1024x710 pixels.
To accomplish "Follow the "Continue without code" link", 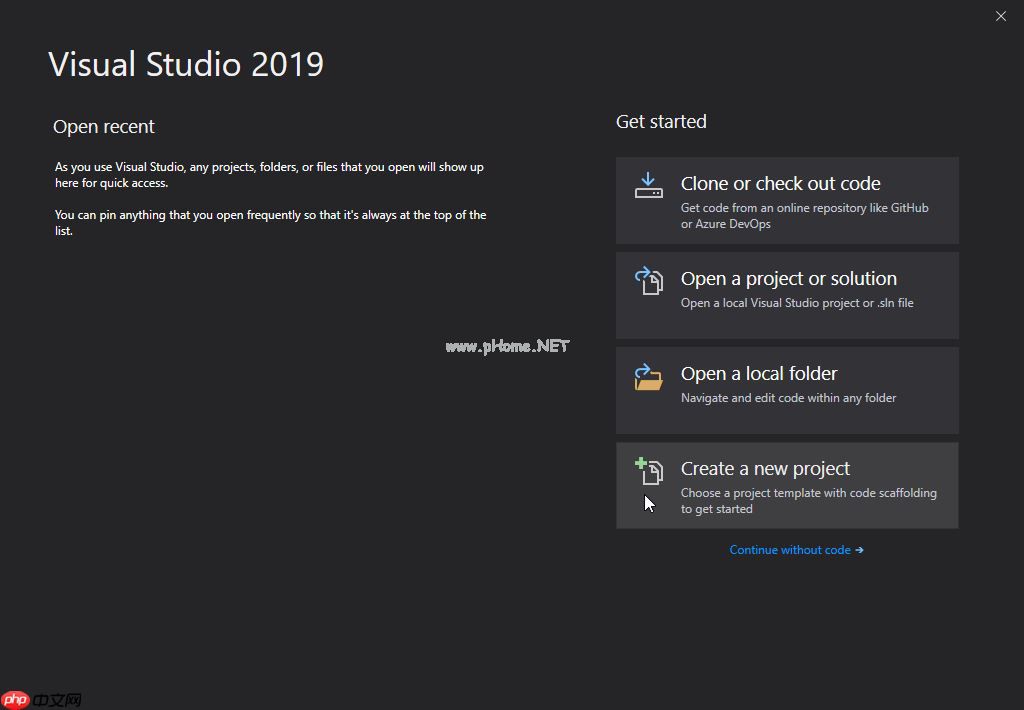I will coord(790,550).
